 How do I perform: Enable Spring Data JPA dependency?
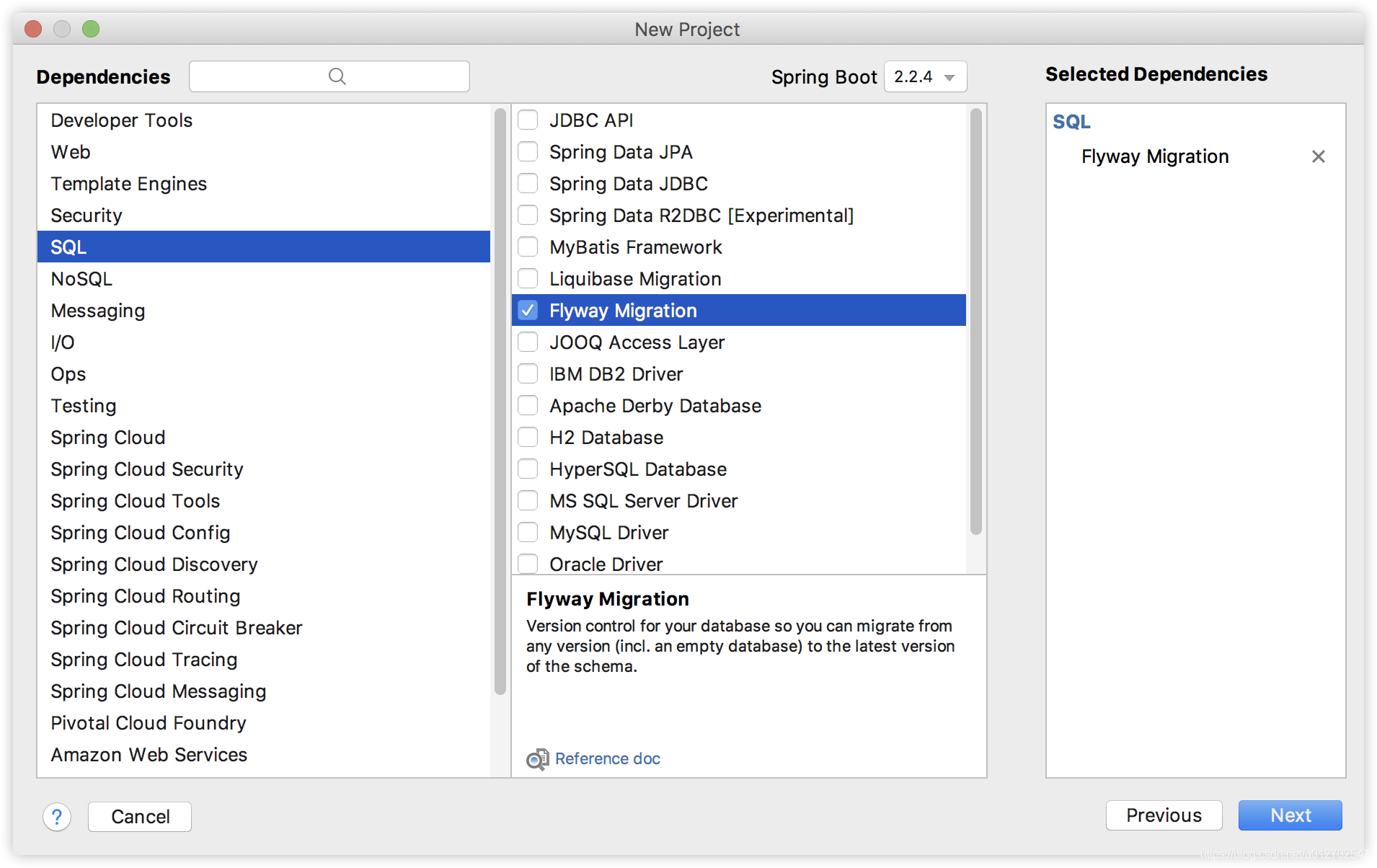[528, 151]
